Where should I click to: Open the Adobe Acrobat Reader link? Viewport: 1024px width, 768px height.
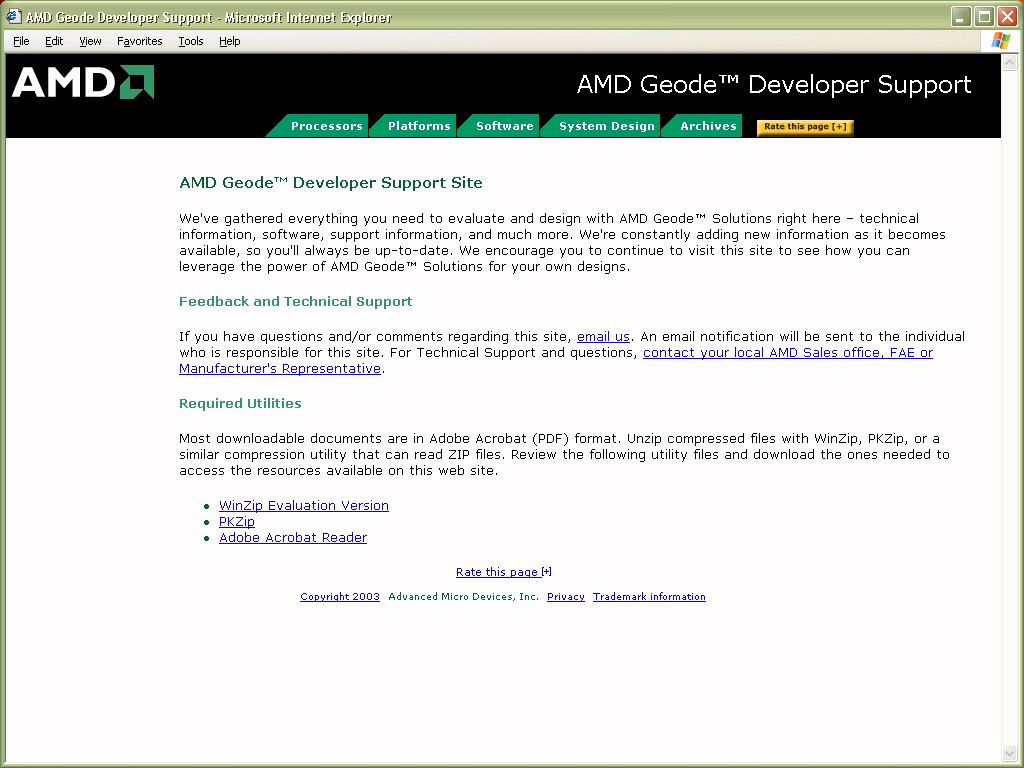292,538
